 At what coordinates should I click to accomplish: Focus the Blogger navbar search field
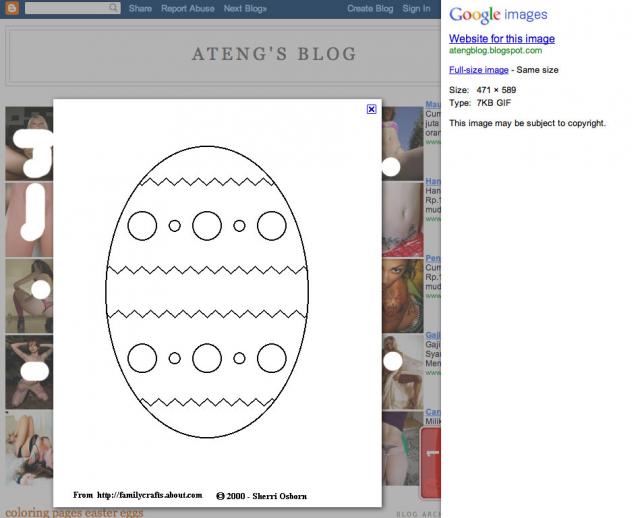(x=73, y=8)
